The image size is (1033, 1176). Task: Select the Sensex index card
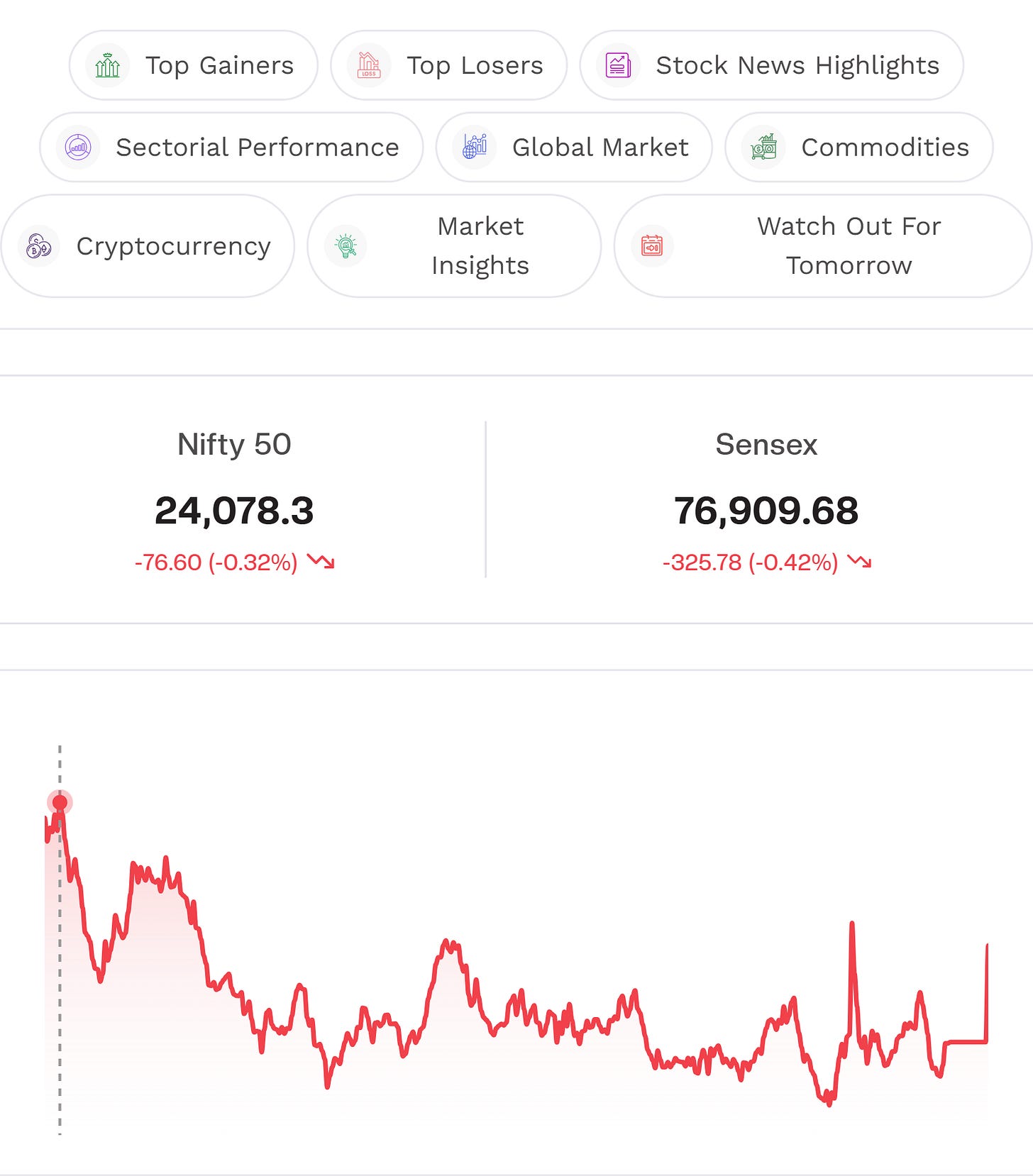(x=766, y=500)
